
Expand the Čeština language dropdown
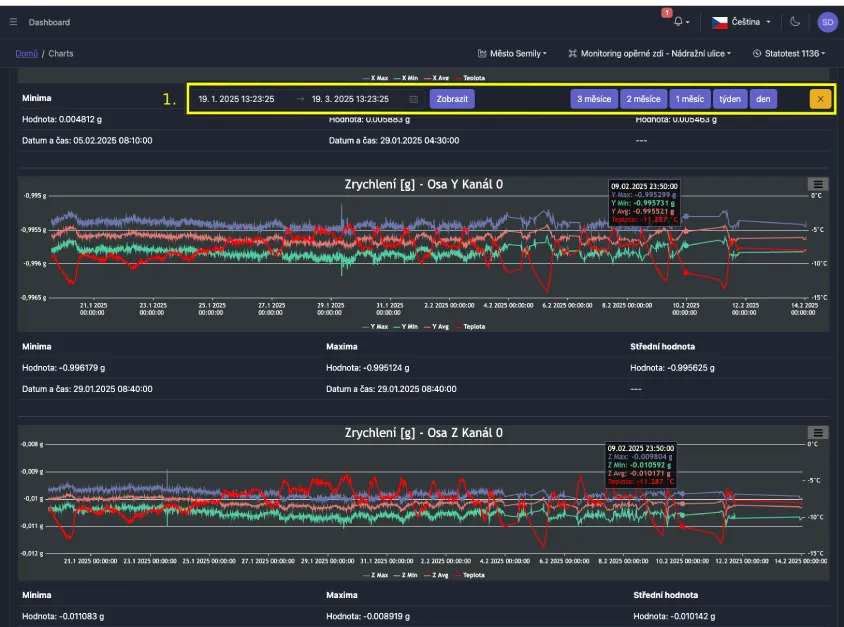pos(743,21)
